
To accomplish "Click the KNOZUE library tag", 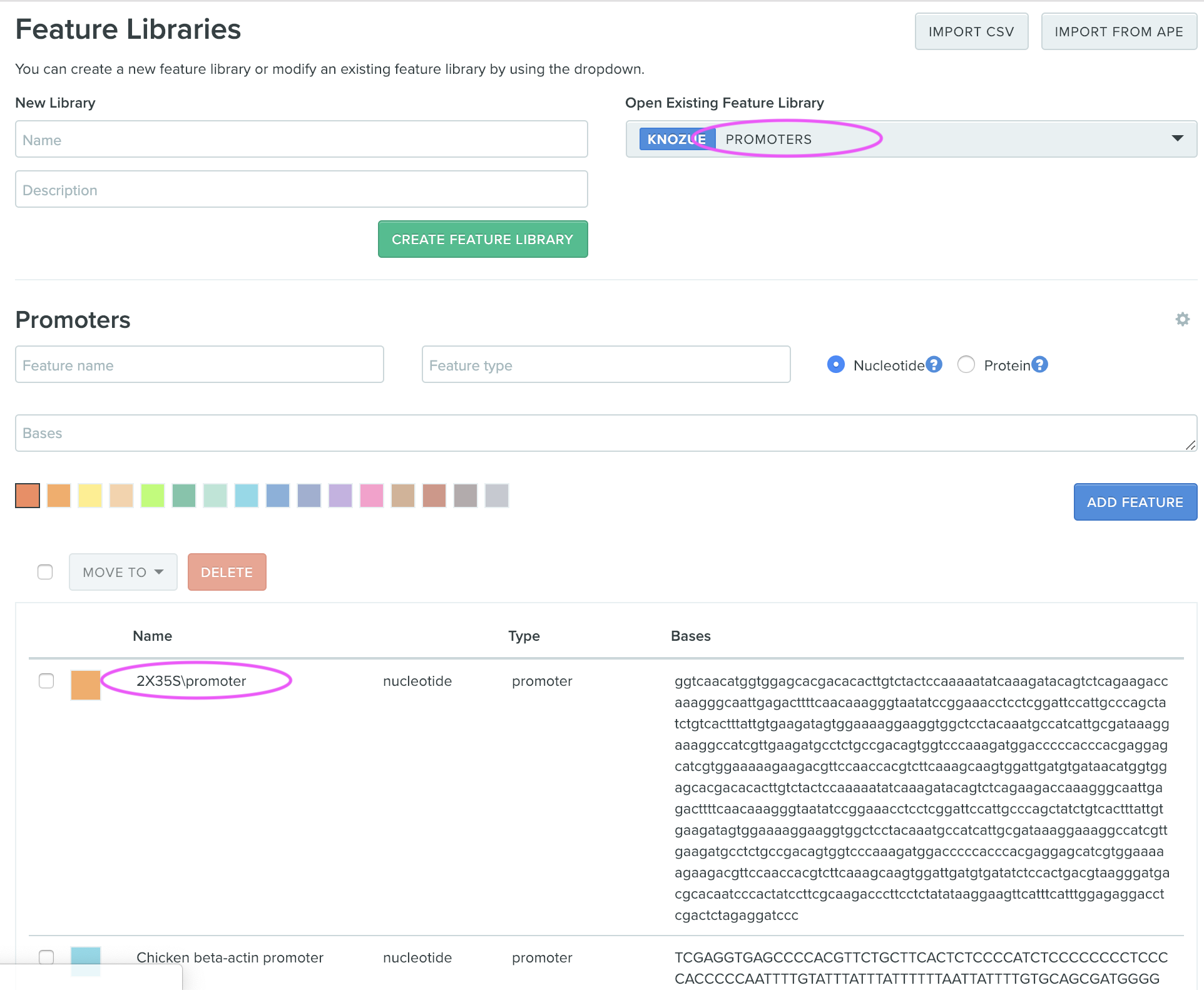I will [x=676, y=138].
